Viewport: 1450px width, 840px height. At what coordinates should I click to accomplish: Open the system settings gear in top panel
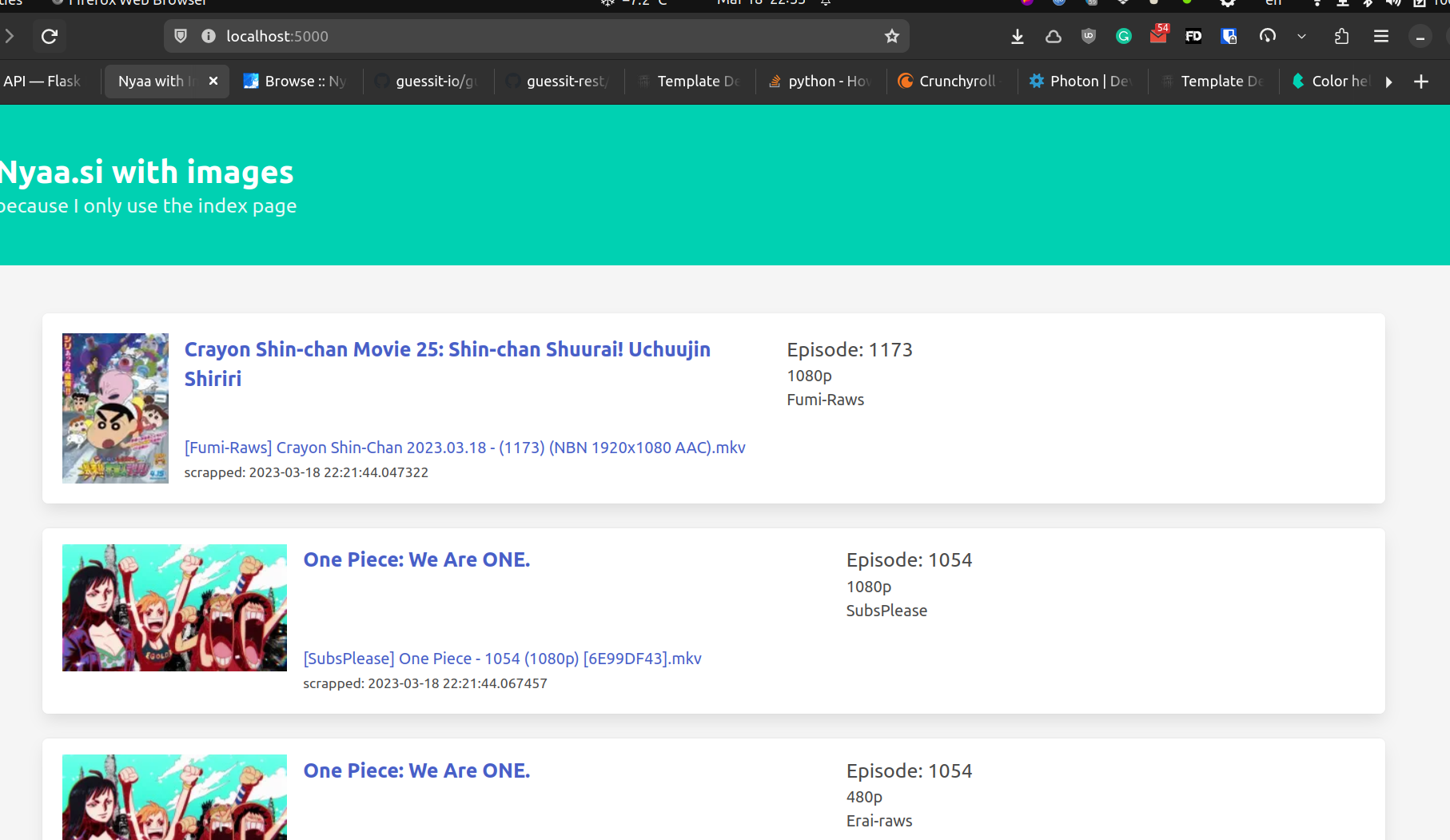(1228, 2)
